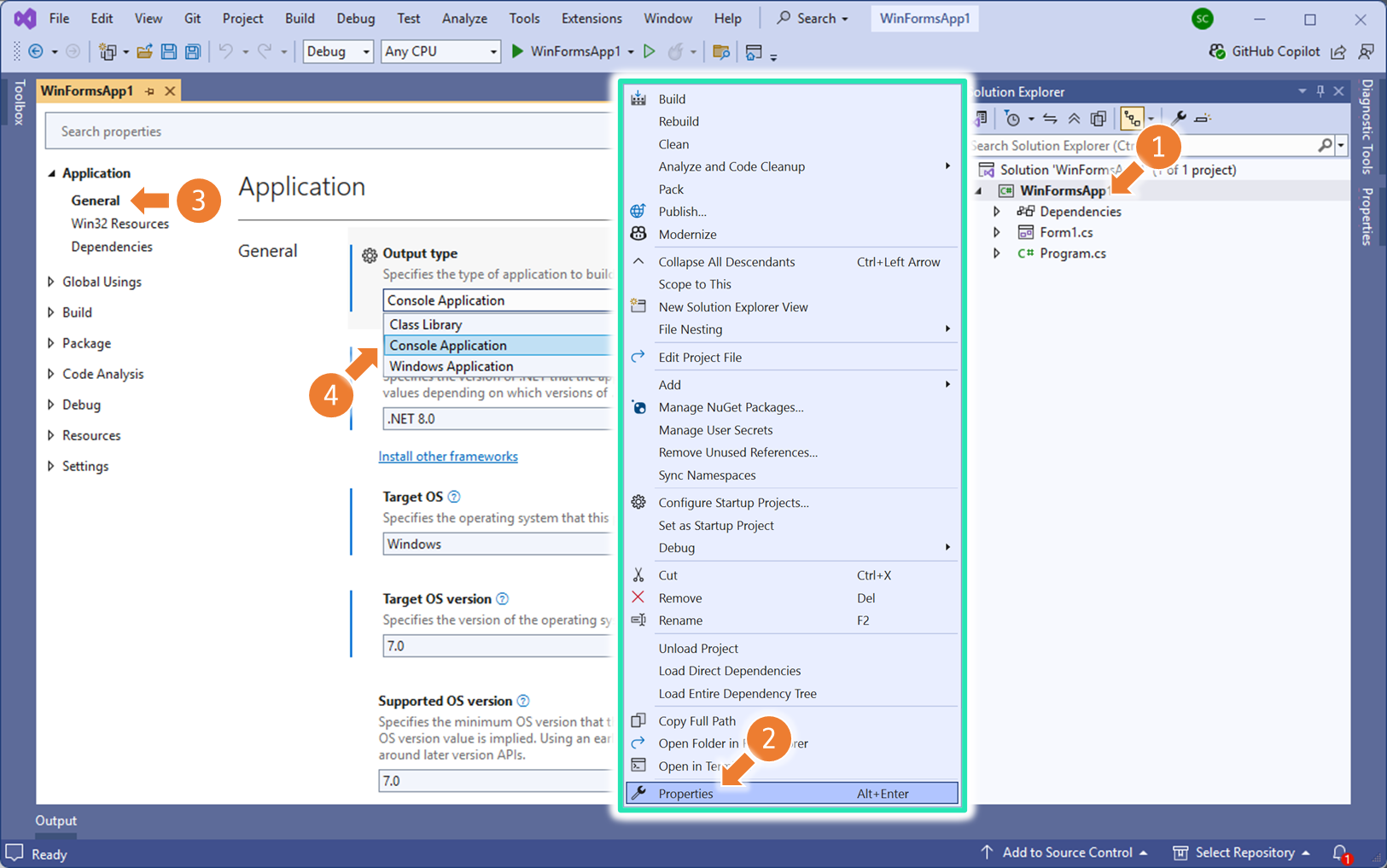Select Edit Project File in context menu

791,358
